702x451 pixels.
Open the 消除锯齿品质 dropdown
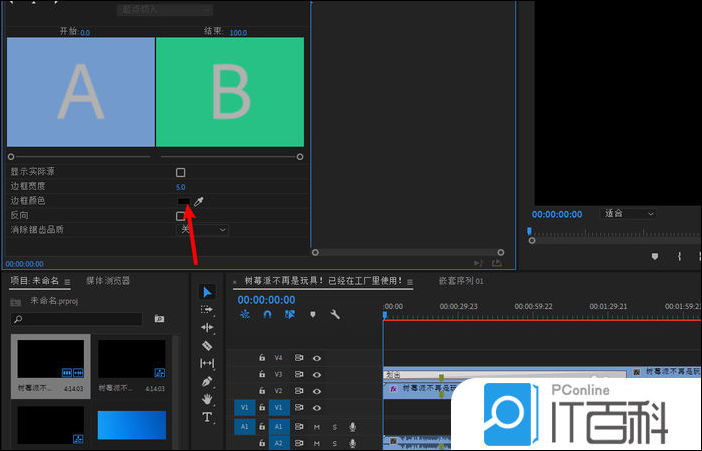pyautogui.click(x=202, y=230)
